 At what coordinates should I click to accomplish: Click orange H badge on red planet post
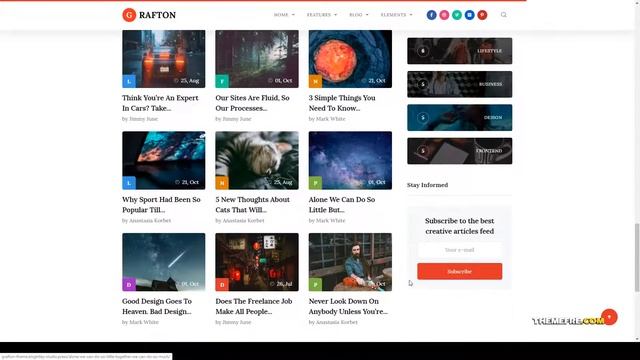[315, 81]
